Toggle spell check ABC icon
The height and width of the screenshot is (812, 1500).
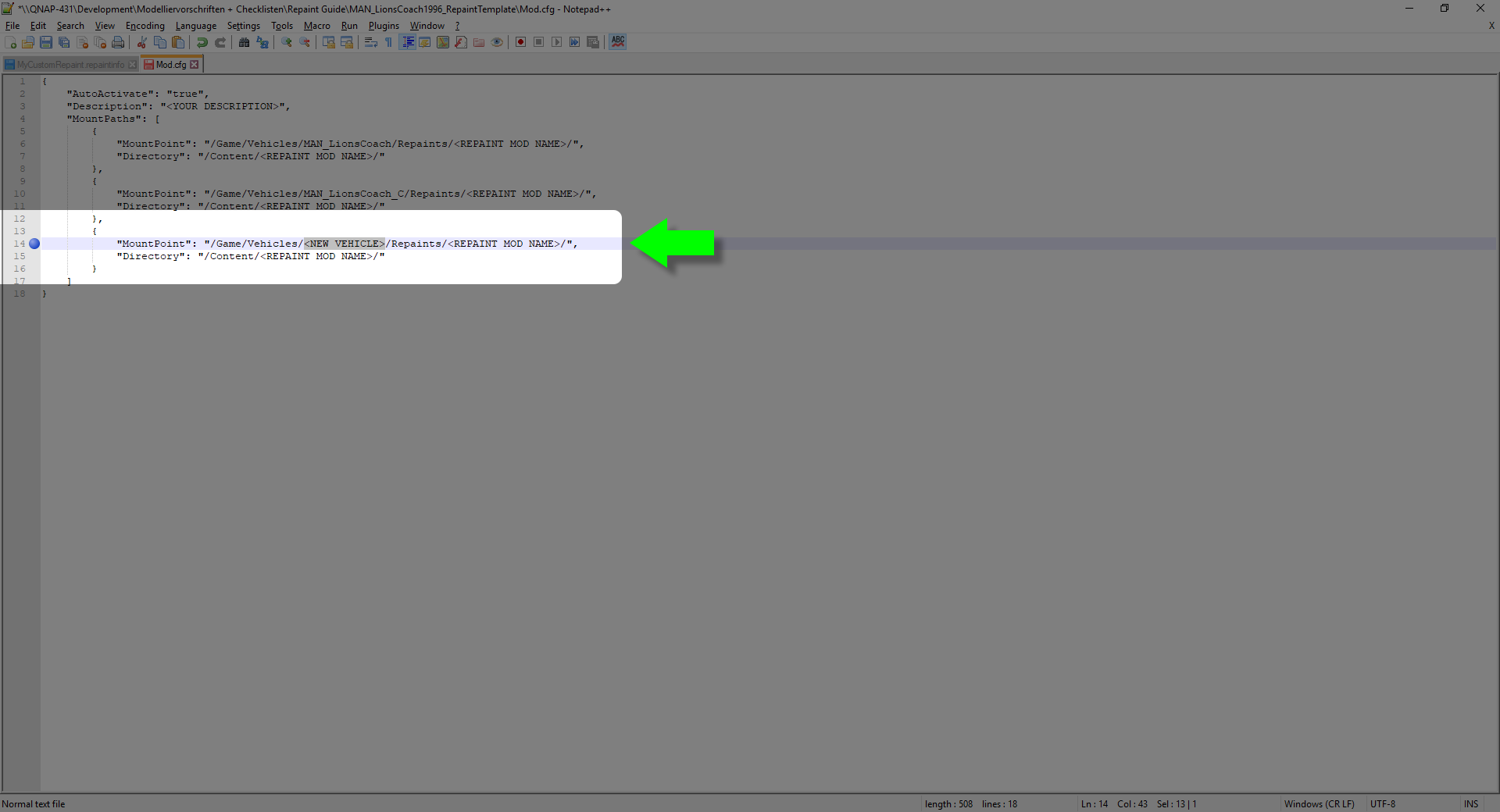coord(618,42)
